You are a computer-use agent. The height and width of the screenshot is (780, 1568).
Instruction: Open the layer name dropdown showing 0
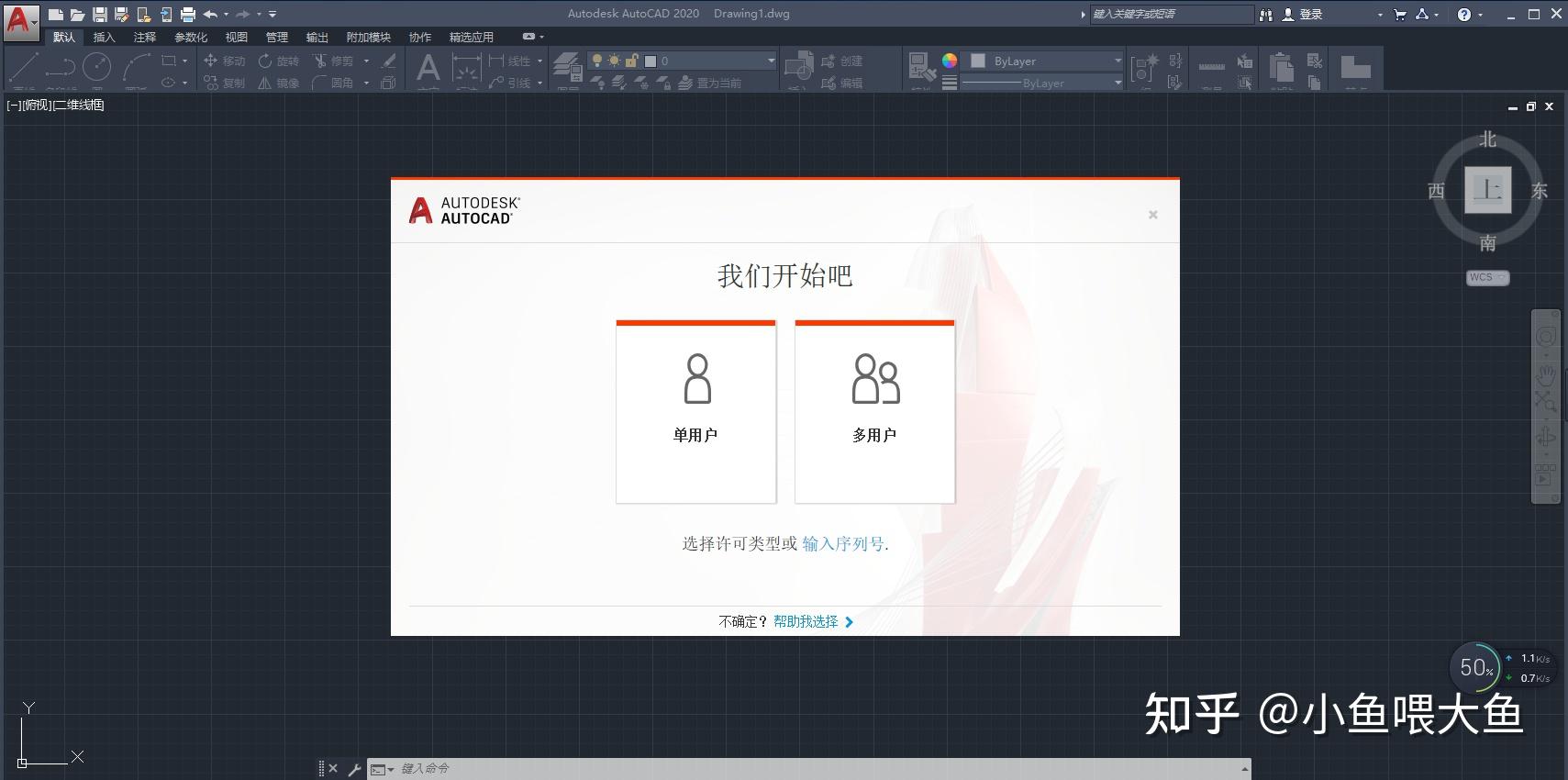pos(682,61)
